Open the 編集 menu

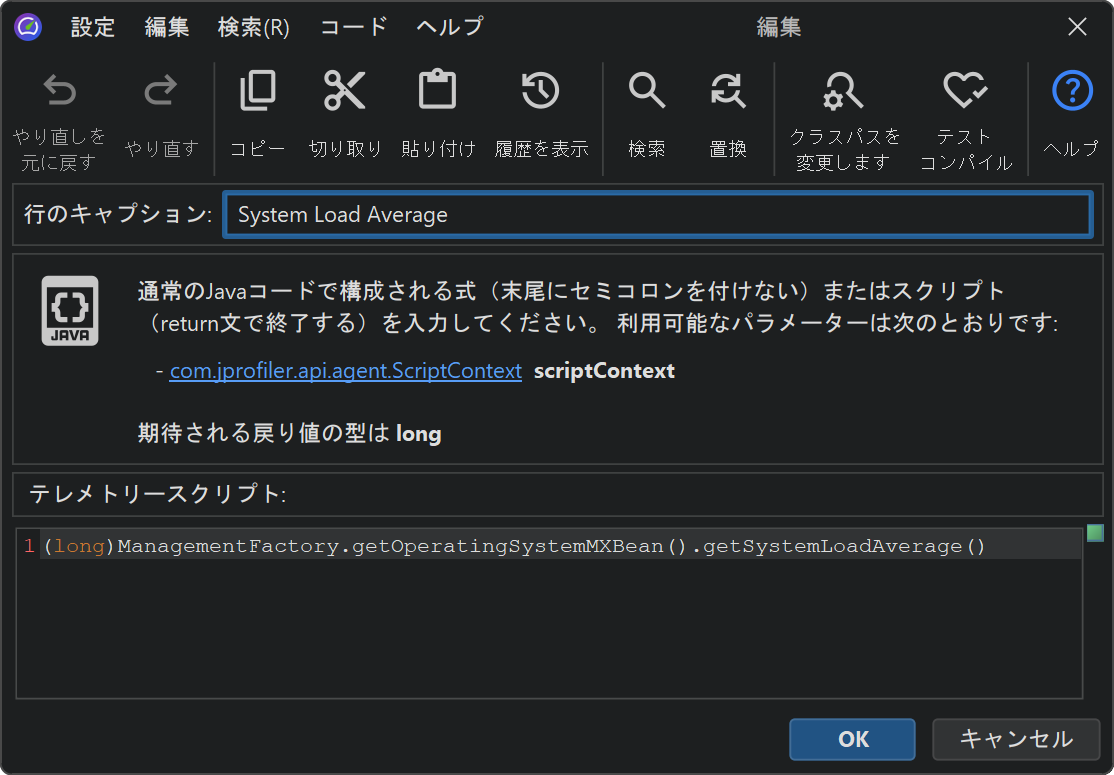click(x=166, y=27)
